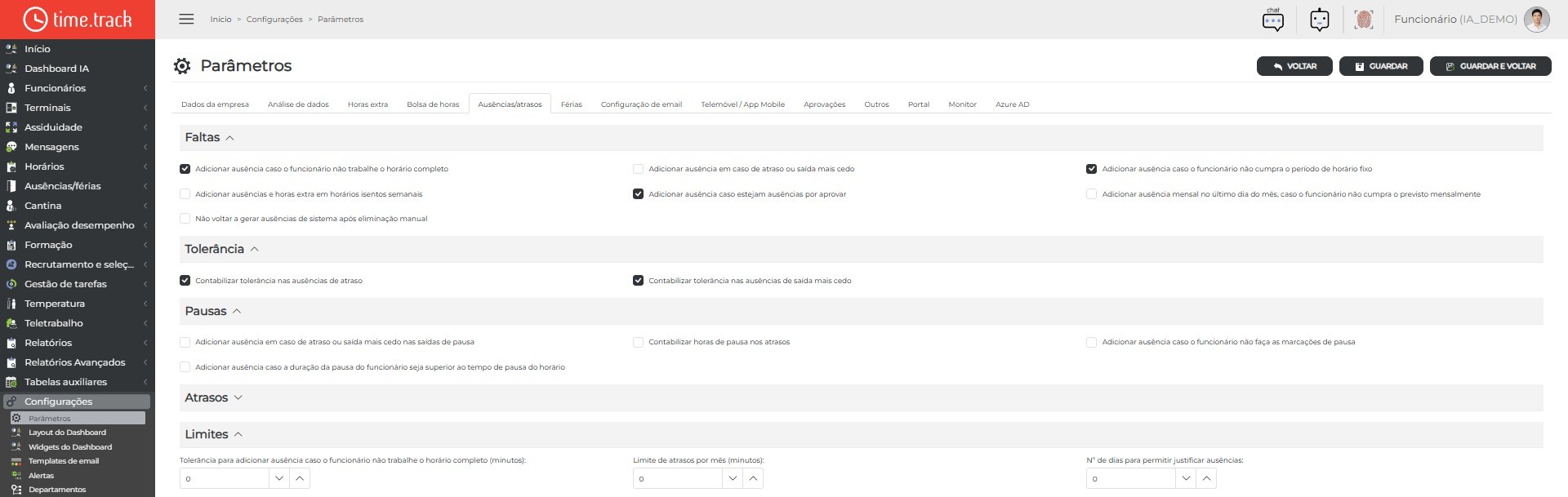Switch to Bolsa de horas tab
Screen dimensions: 1568x497
point(433,104)
